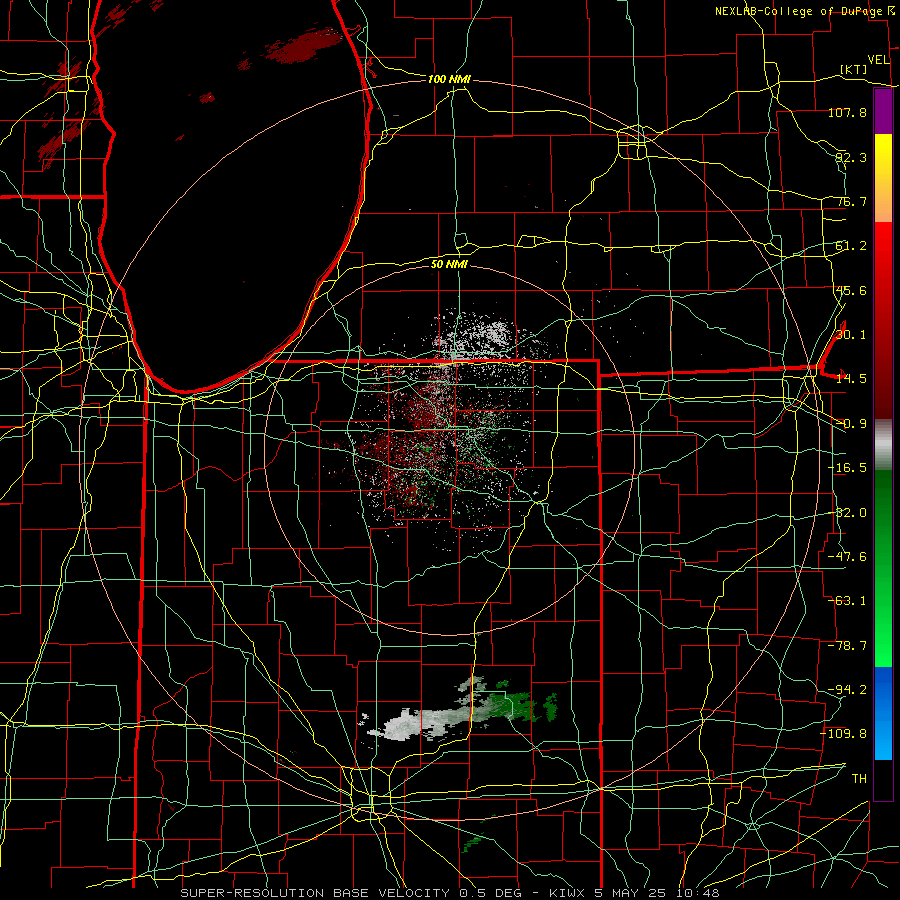Screen dimensions: 900x900
Task: Click the gray-green velocity echo south of radar
Action: [x=459, y=715]
